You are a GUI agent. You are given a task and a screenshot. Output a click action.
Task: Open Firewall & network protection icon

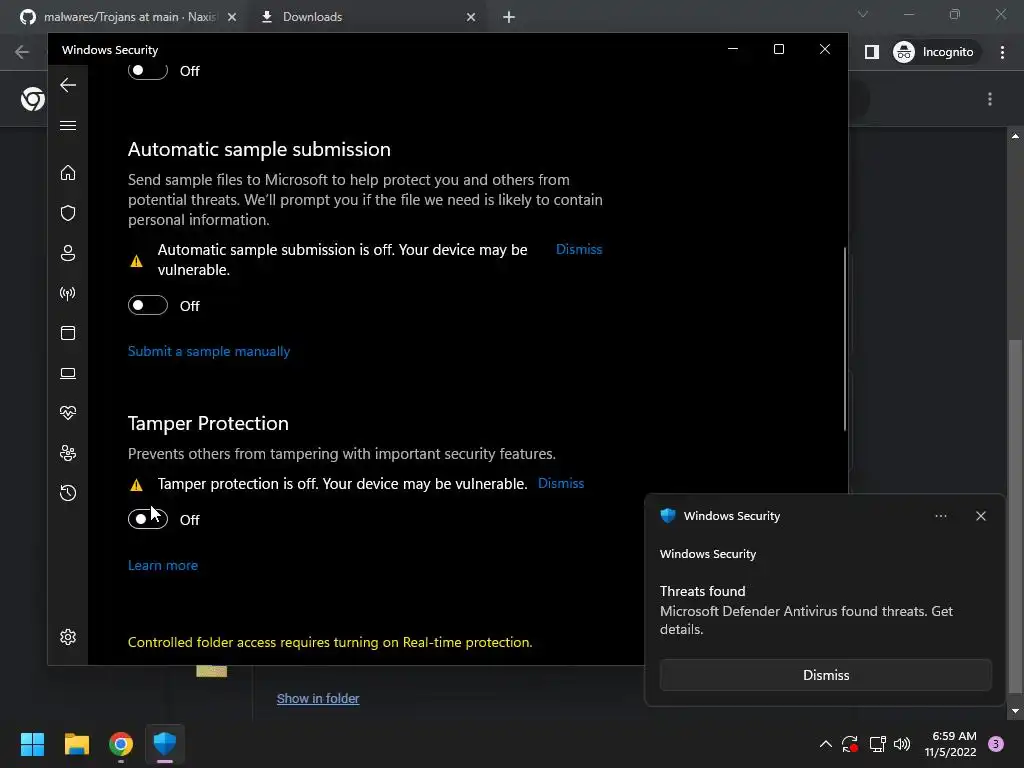tap(68, 293)
